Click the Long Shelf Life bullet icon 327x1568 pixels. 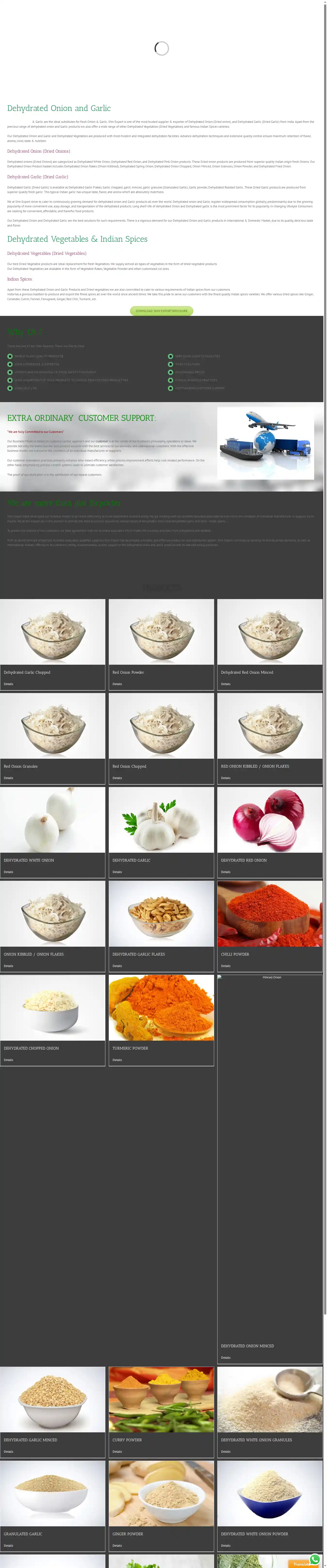10,388
